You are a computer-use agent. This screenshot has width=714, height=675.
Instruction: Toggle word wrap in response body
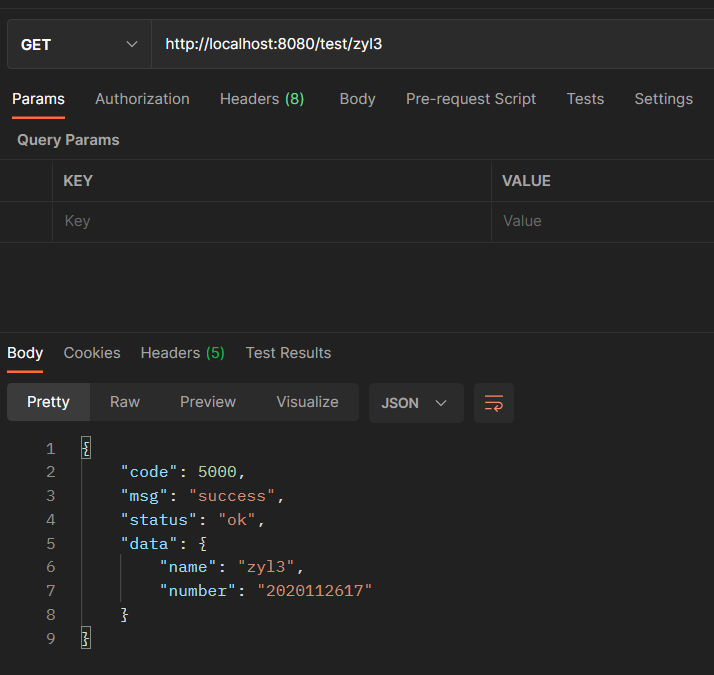(x=494, y=403)
